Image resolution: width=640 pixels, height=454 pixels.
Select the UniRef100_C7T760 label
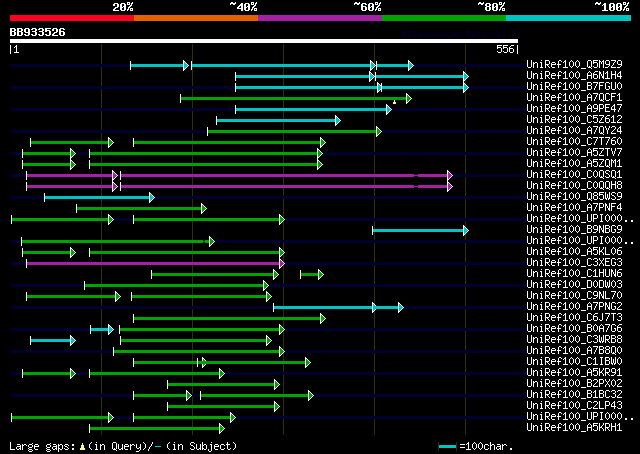coord(574,141)
